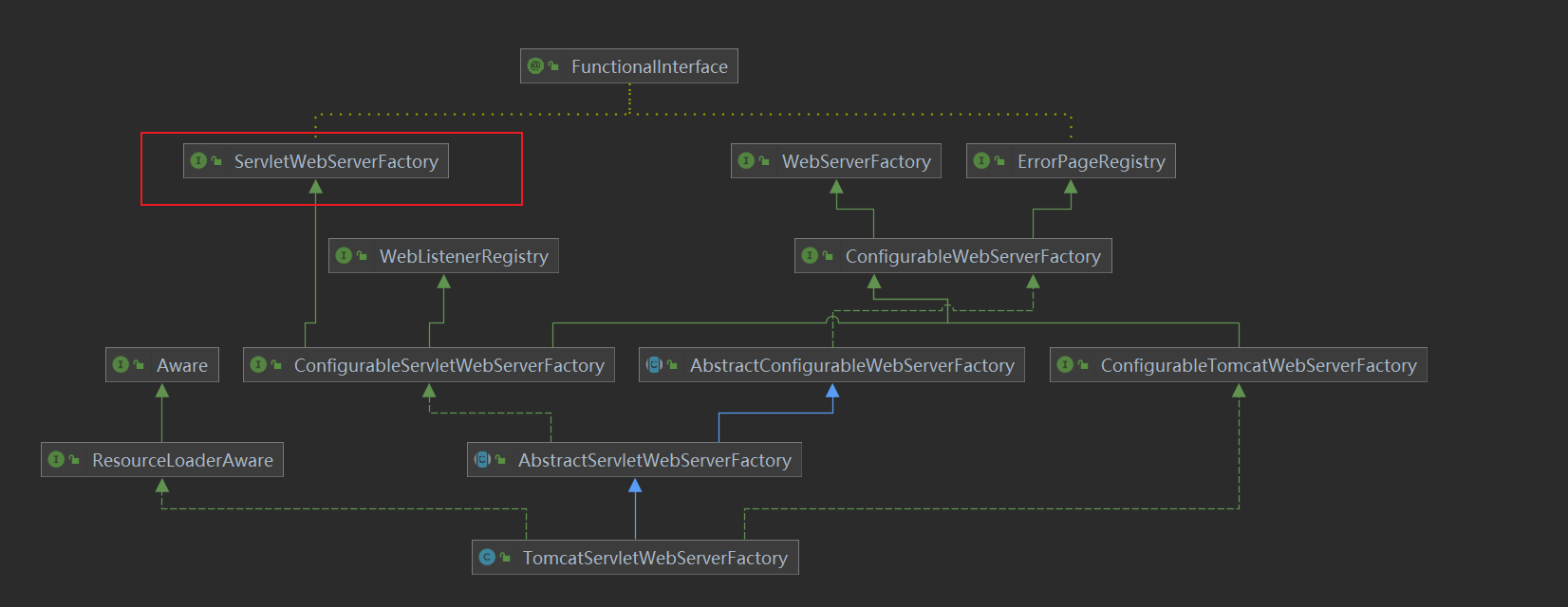Click AbstractConfigurableWebServerFactory's abstract class icon
Viewport: 1568px width, 607px height.
[654, 365]
